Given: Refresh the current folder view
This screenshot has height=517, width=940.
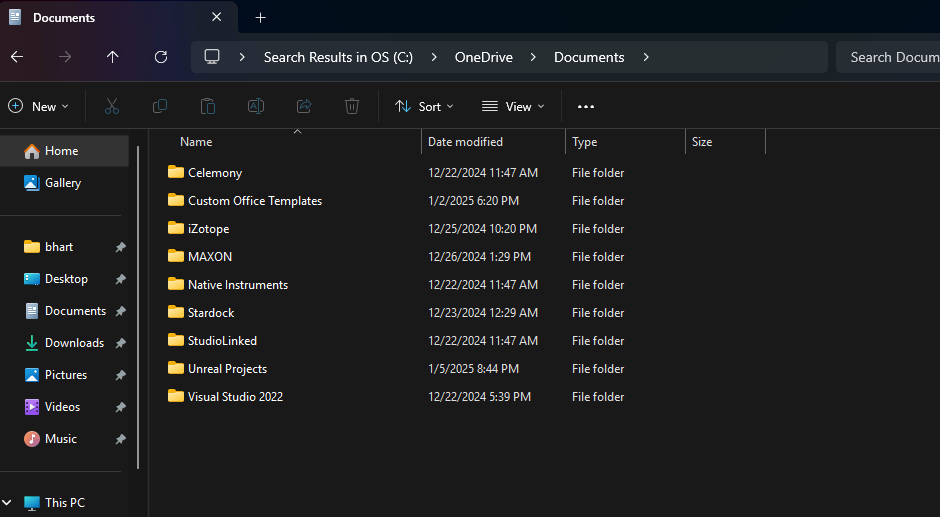Looking at the screenshot, I should pos(161,57).
